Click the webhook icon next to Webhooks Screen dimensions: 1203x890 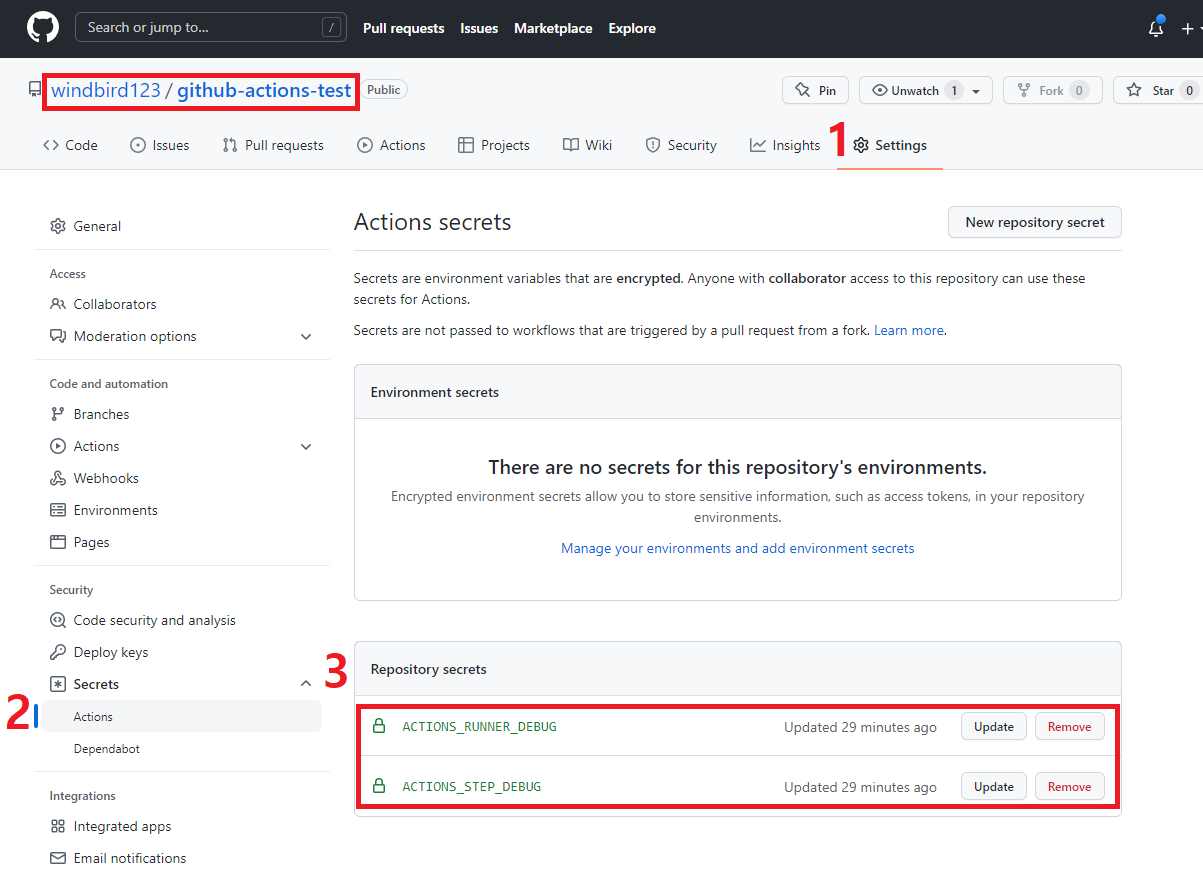click(58, 478)
